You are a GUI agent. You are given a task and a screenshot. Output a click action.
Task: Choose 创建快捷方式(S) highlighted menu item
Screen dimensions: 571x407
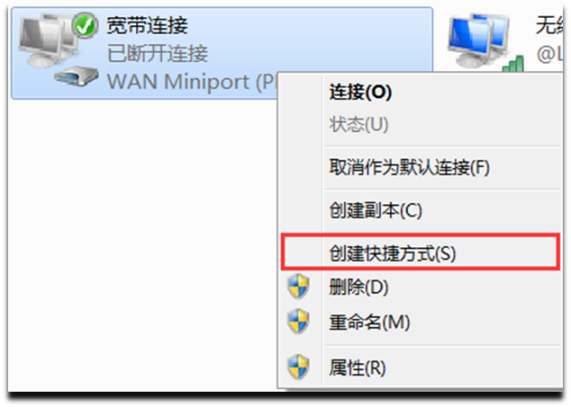coord(420,253)
